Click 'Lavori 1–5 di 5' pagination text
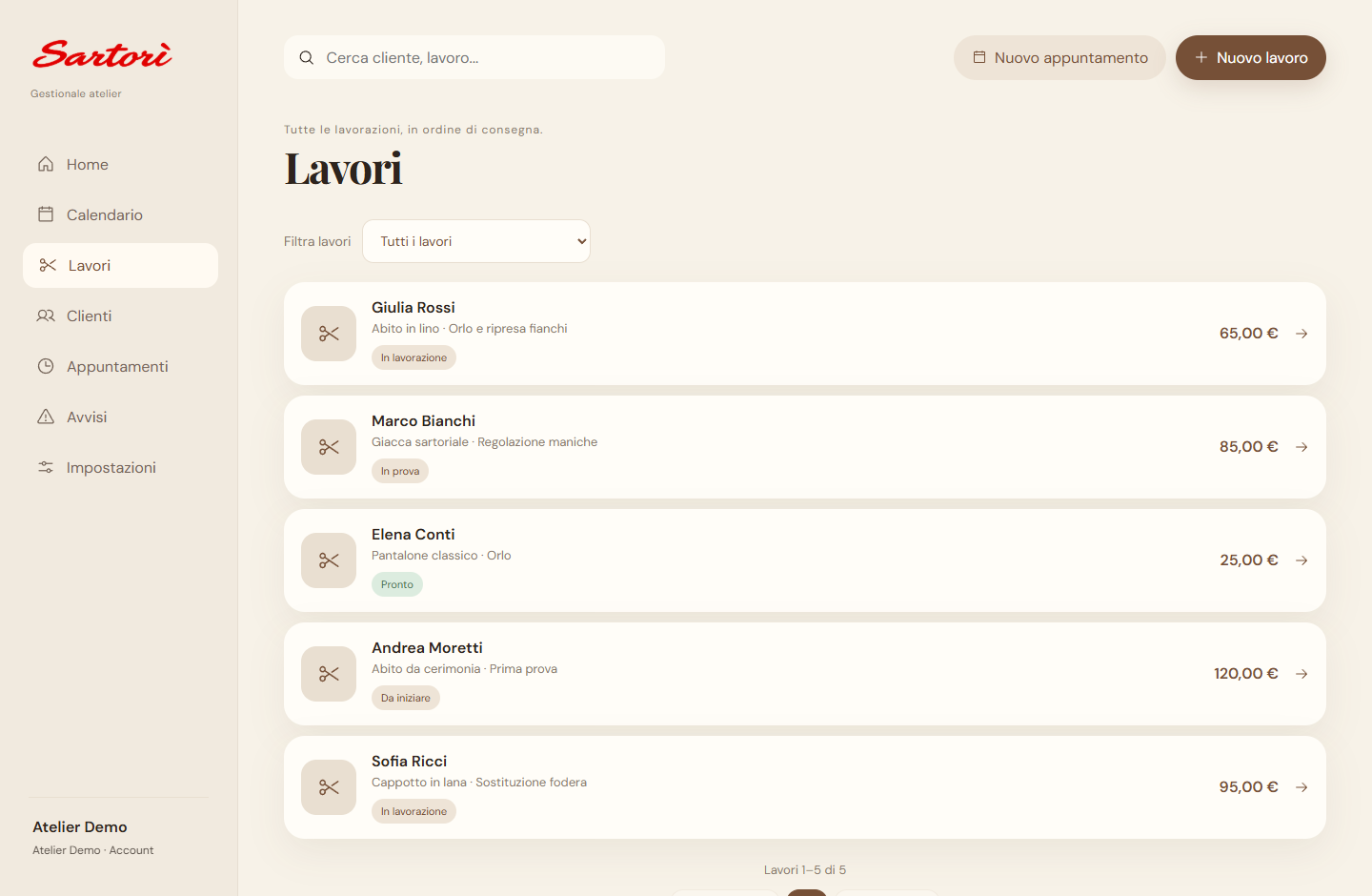 [x=805, y=870]
